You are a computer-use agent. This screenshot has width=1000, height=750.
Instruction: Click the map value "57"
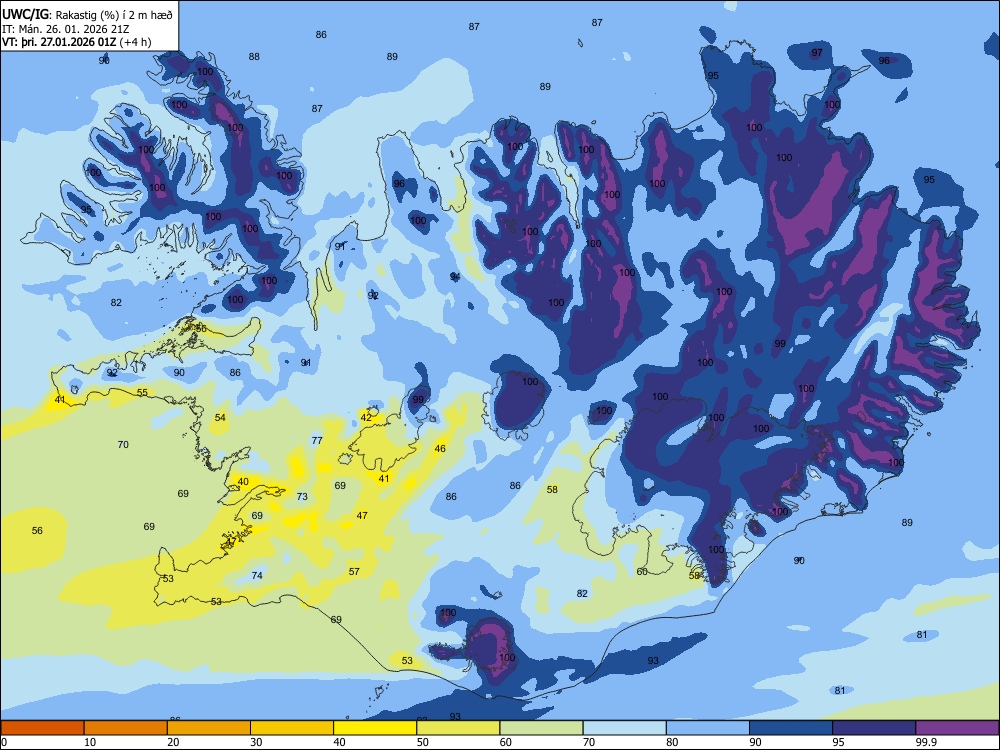(x=355, y=572)
